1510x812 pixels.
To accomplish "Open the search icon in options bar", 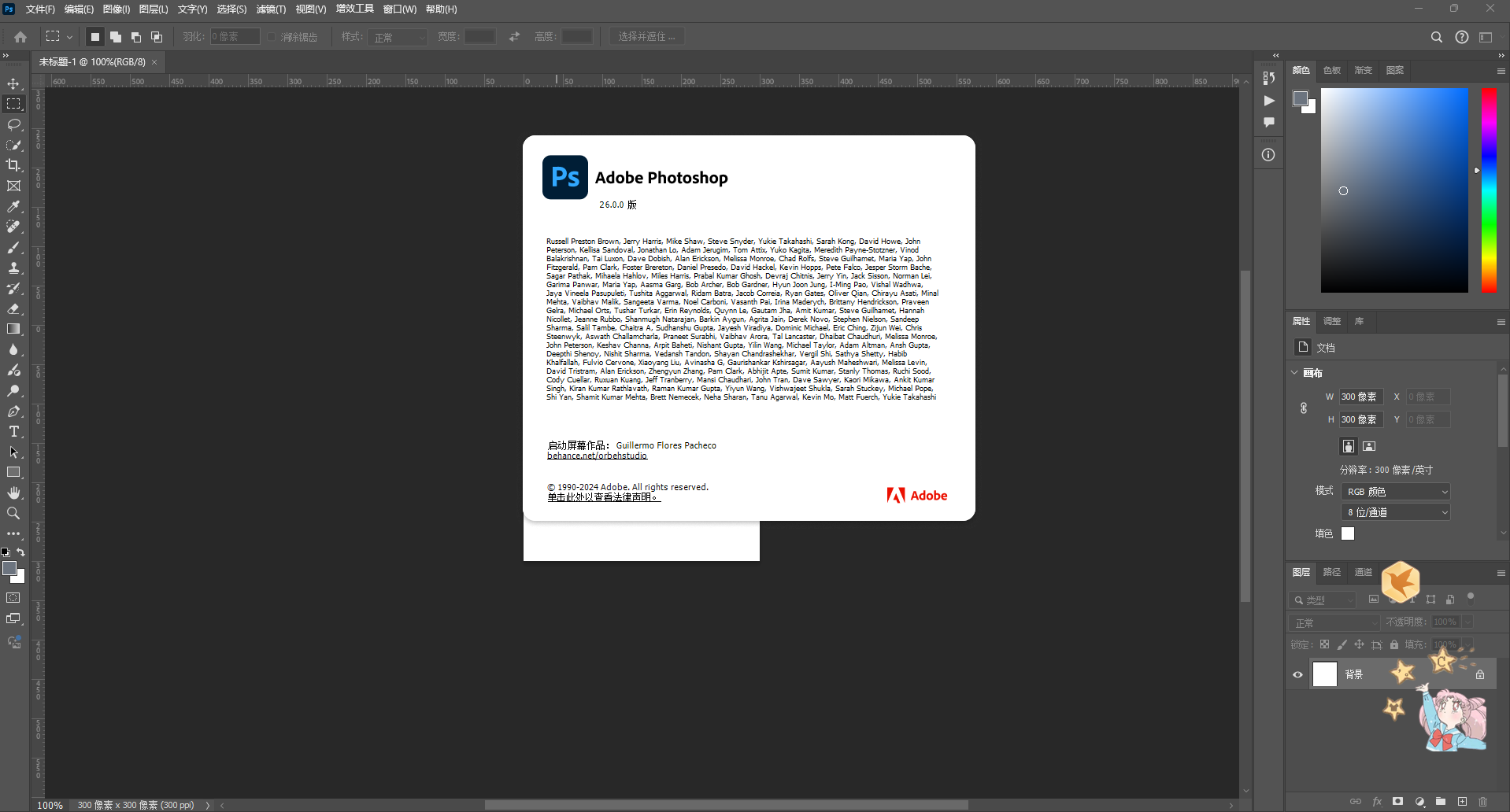I will [x=1436, y=37].
